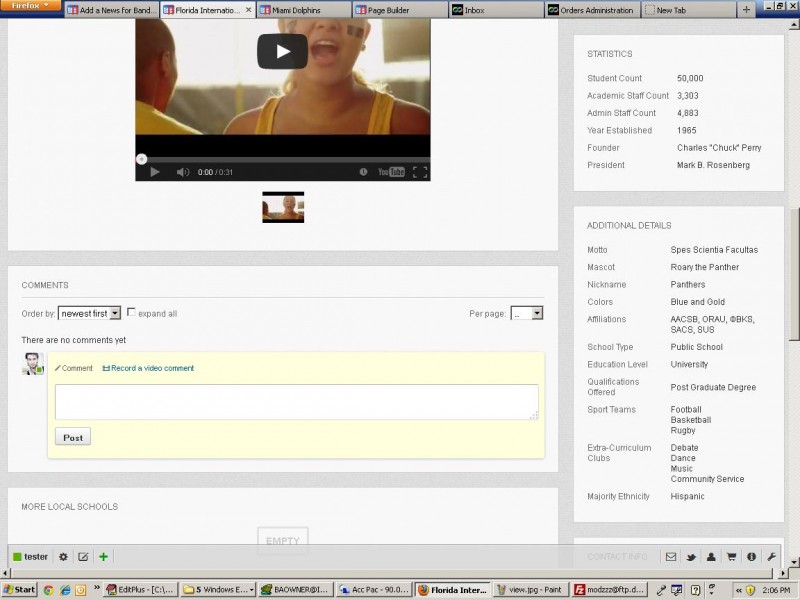This screenshot has width=800, height=600.
Task: Switch to the Miami Dolphins tab
Action: pos(304,10)
